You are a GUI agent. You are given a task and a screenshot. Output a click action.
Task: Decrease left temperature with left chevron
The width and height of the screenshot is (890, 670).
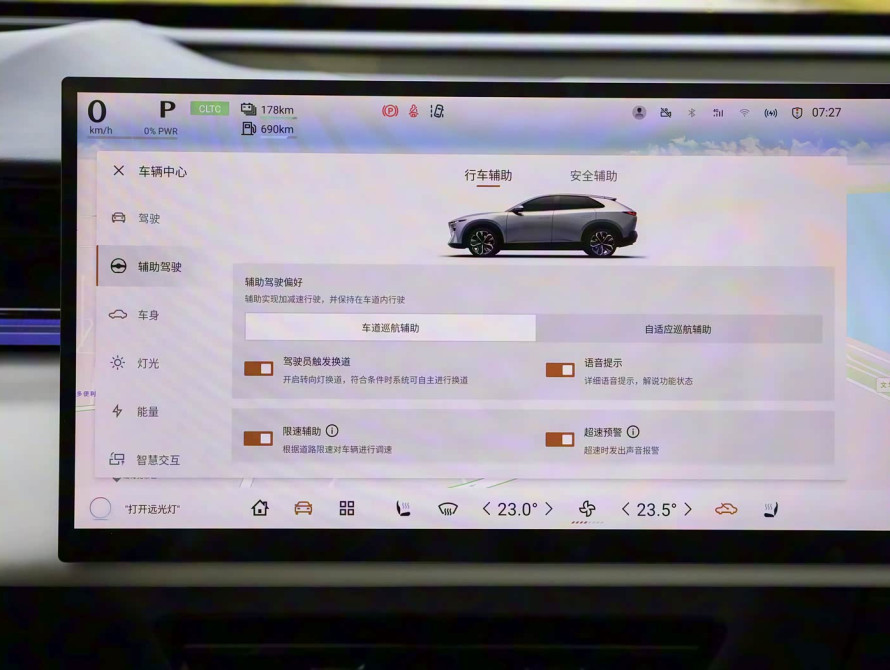[487, 509]
